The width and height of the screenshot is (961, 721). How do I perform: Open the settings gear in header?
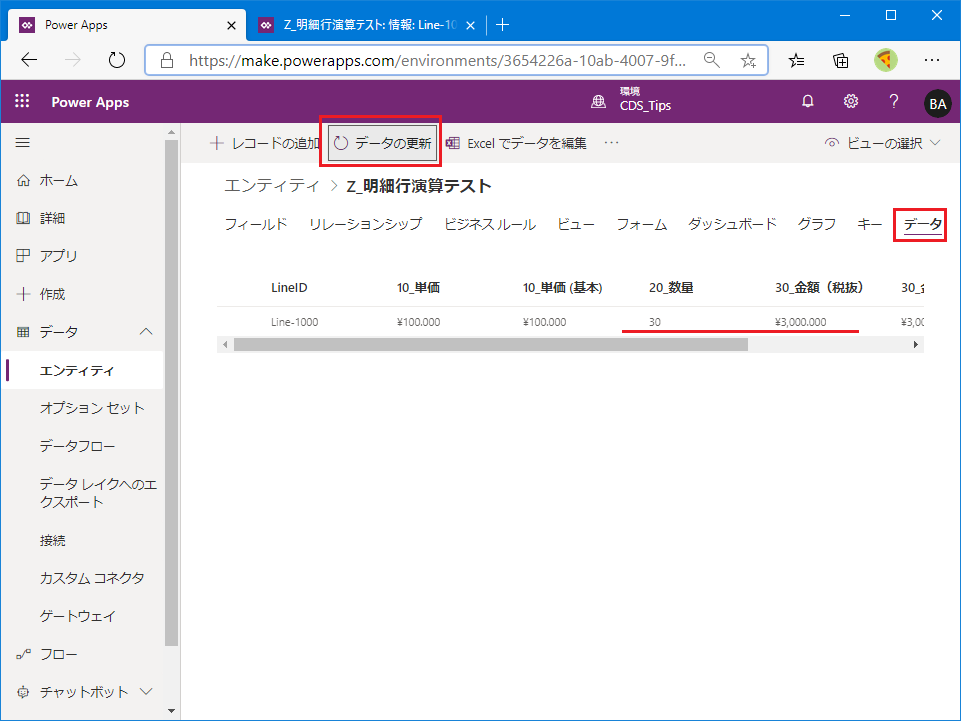851,102
